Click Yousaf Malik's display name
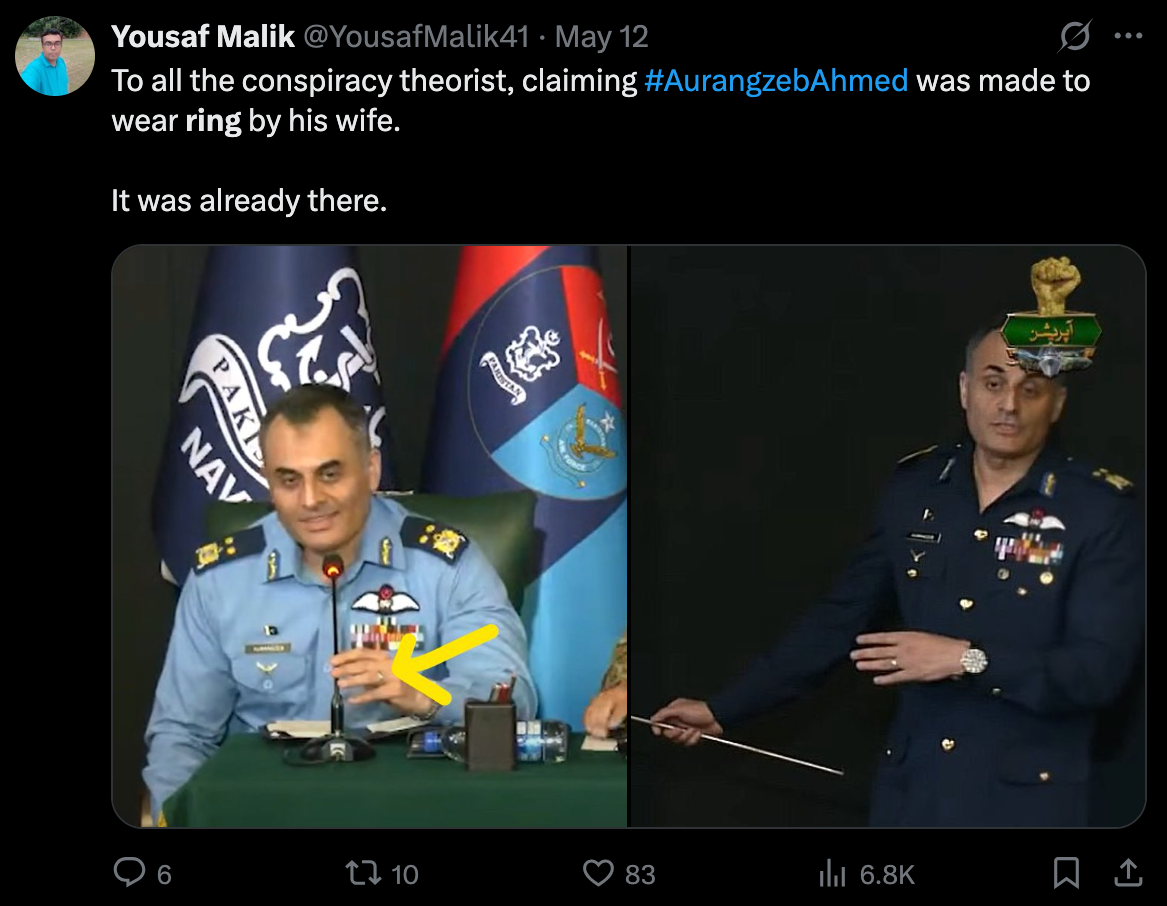Image resolution: width=1167 pixels, height=906 pixels. [203, 37]
